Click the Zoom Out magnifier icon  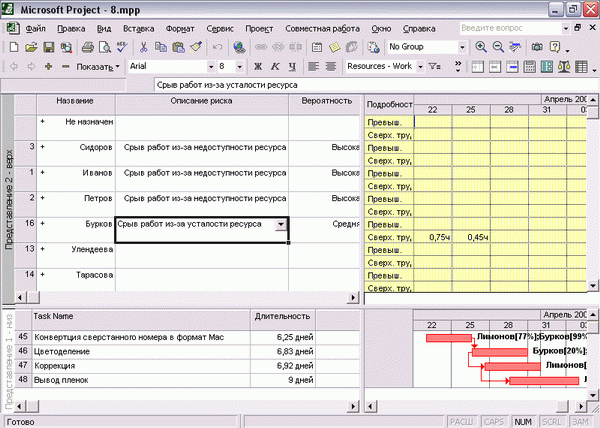498,47
